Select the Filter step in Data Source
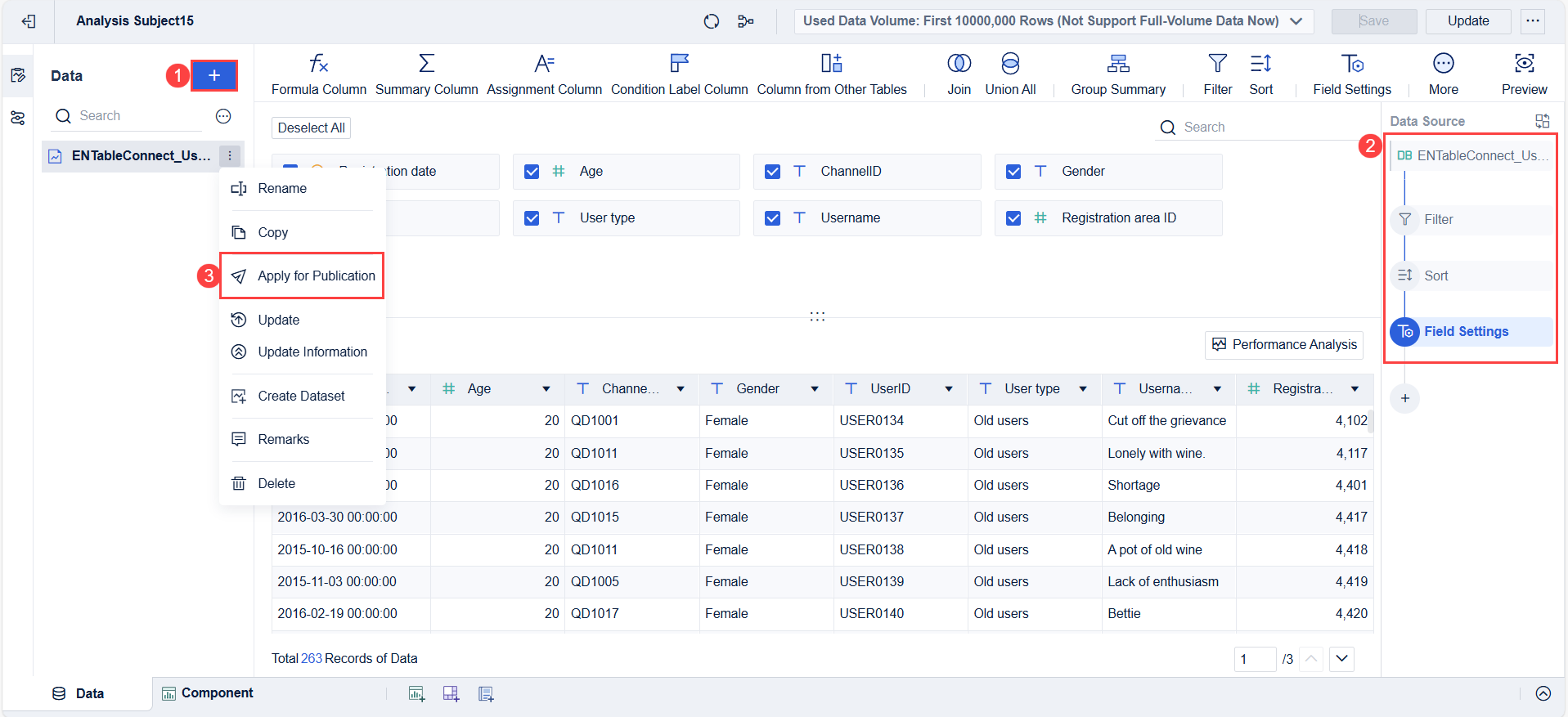1568x717 pixels. pos(1471,220)
